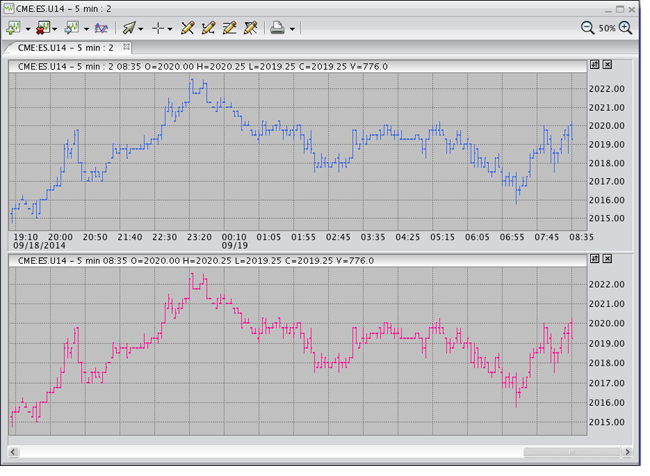Screen dimensions: 650x476
Task: Click the red and blue zigzag lines overlay icon
Action: (101, 28)
